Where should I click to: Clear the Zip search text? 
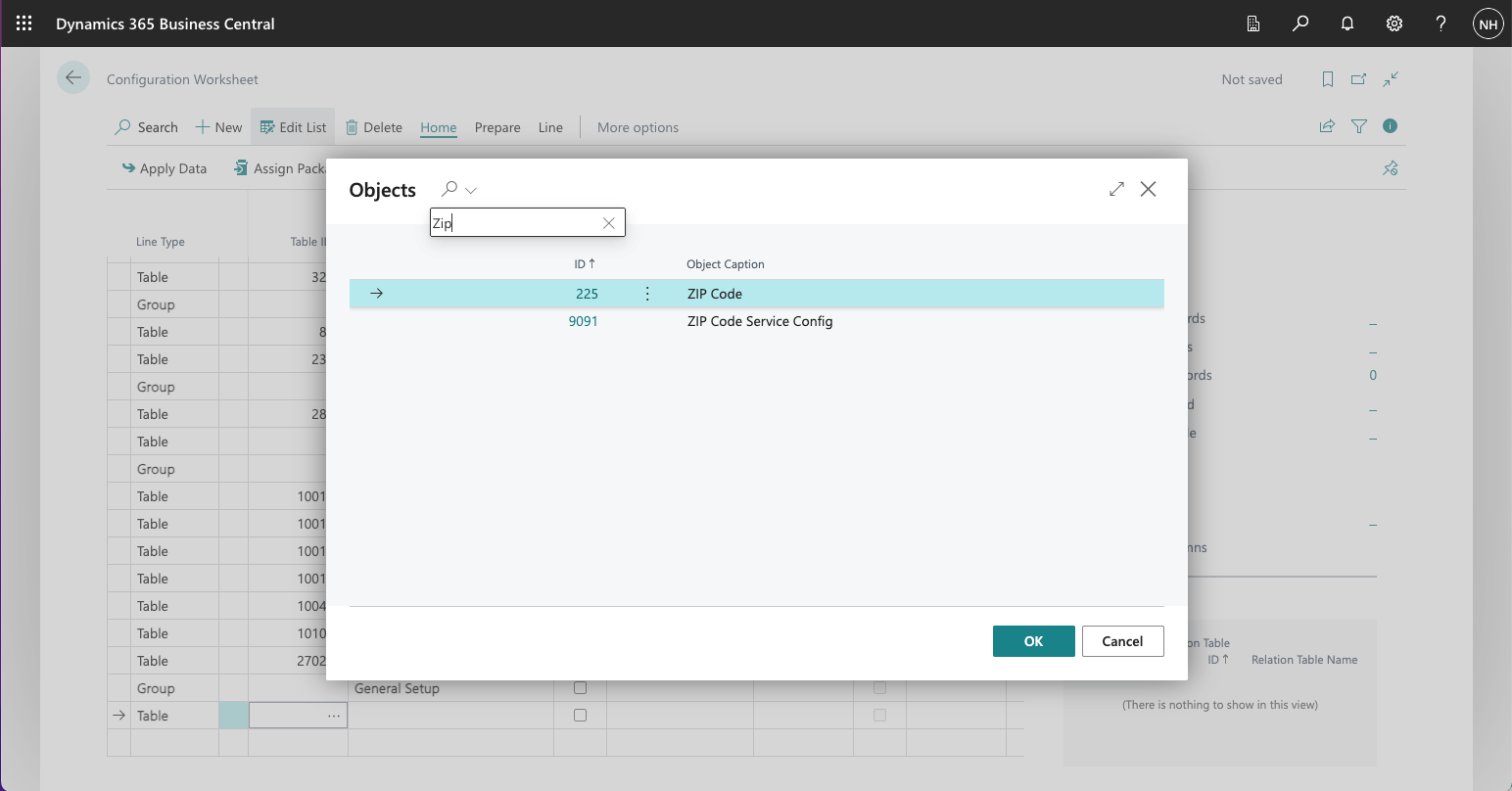608,223
